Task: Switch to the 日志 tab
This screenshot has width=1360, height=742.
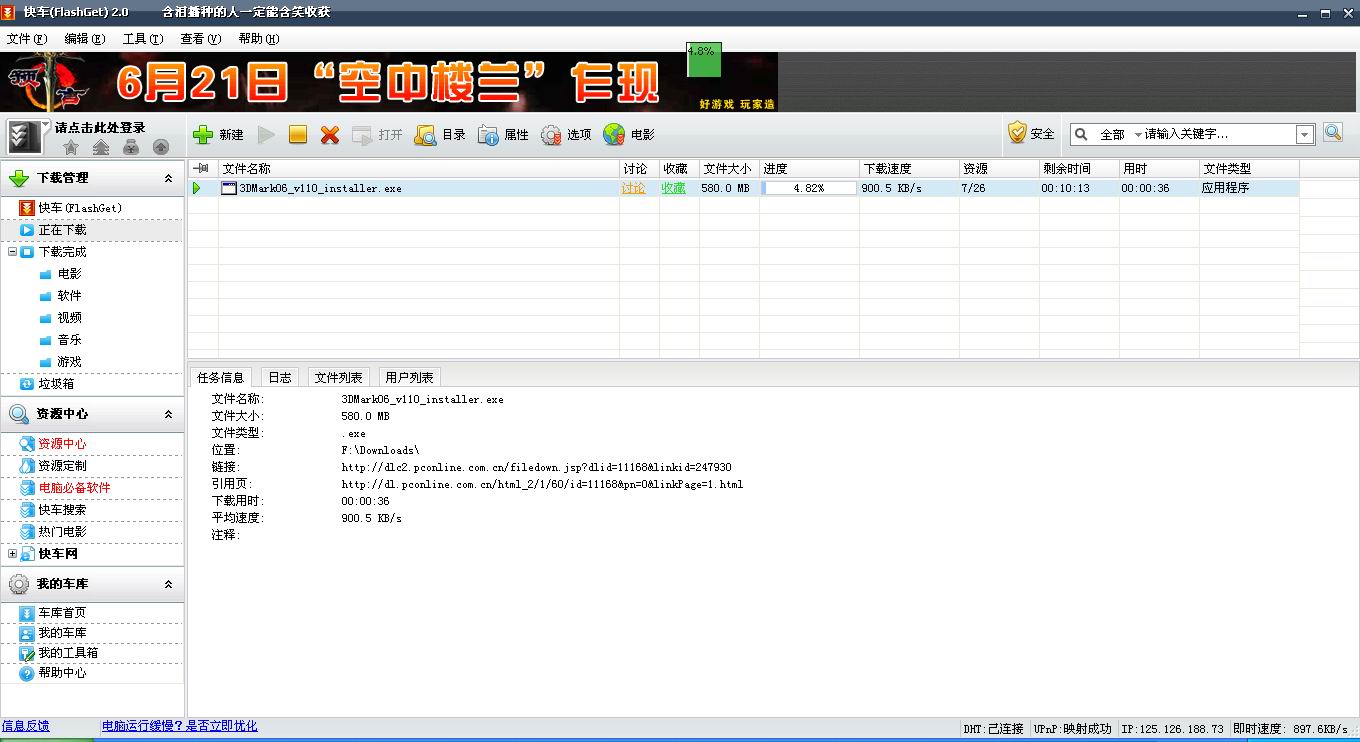Action: pos(280,377)
